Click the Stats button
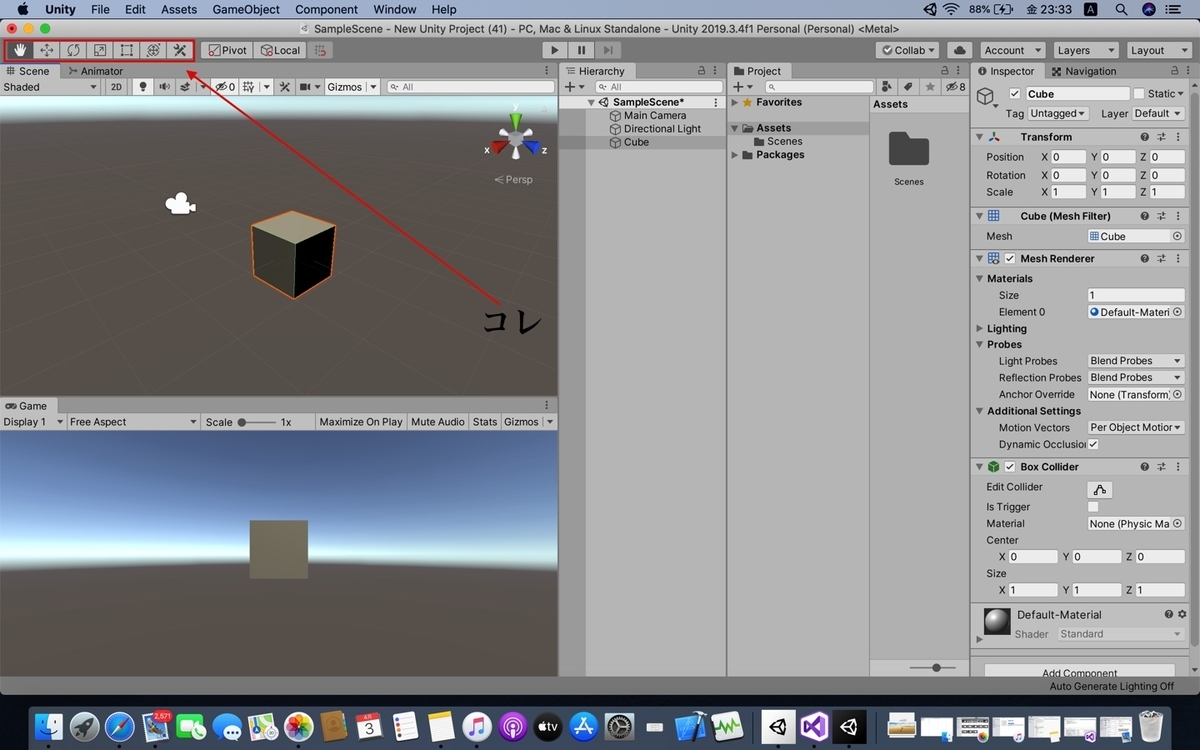The width and height of the screenshot is (1200, 750). point(485,422)
